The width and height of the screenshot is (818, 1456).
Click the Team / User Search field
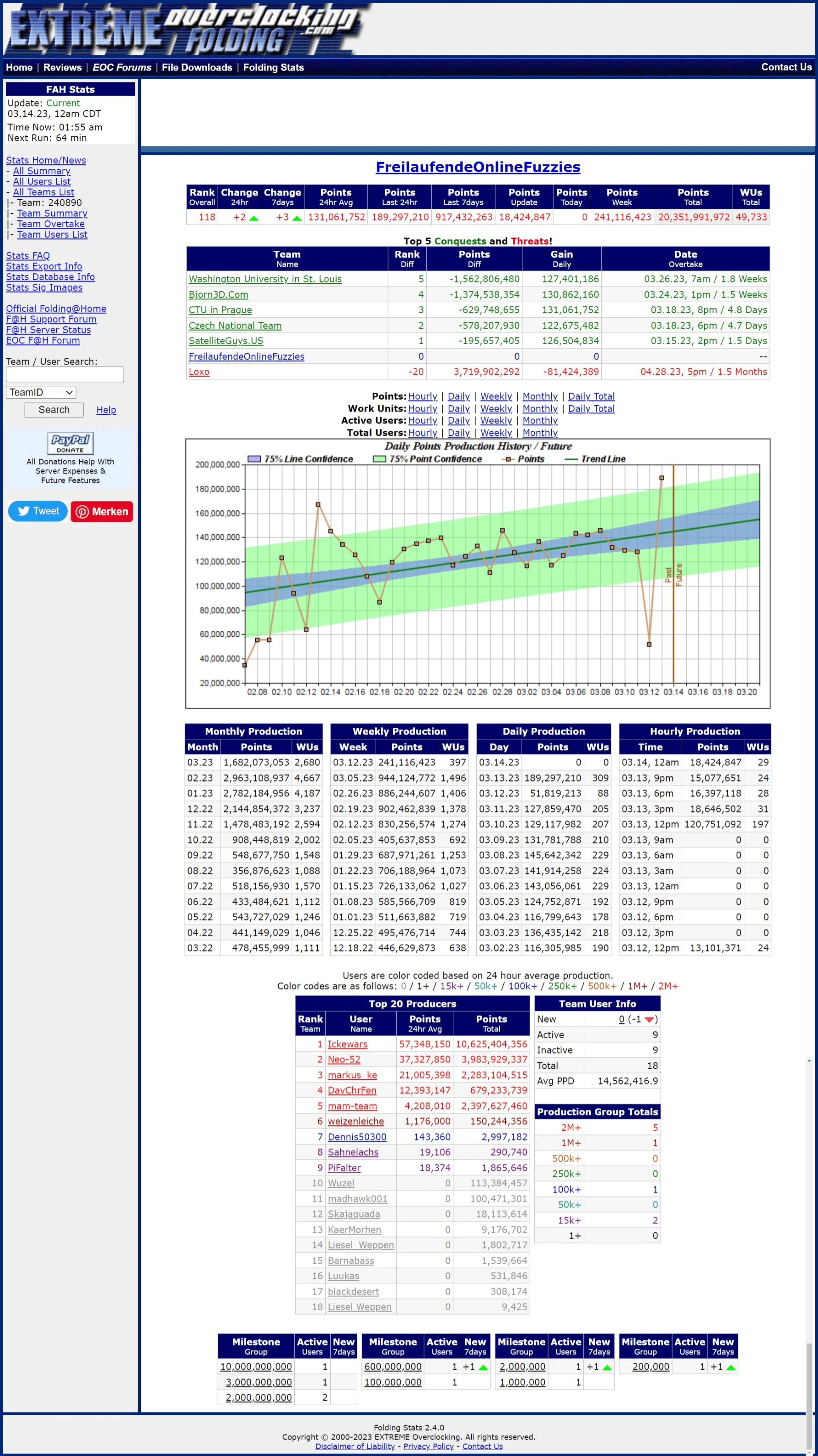click(65, 374)
